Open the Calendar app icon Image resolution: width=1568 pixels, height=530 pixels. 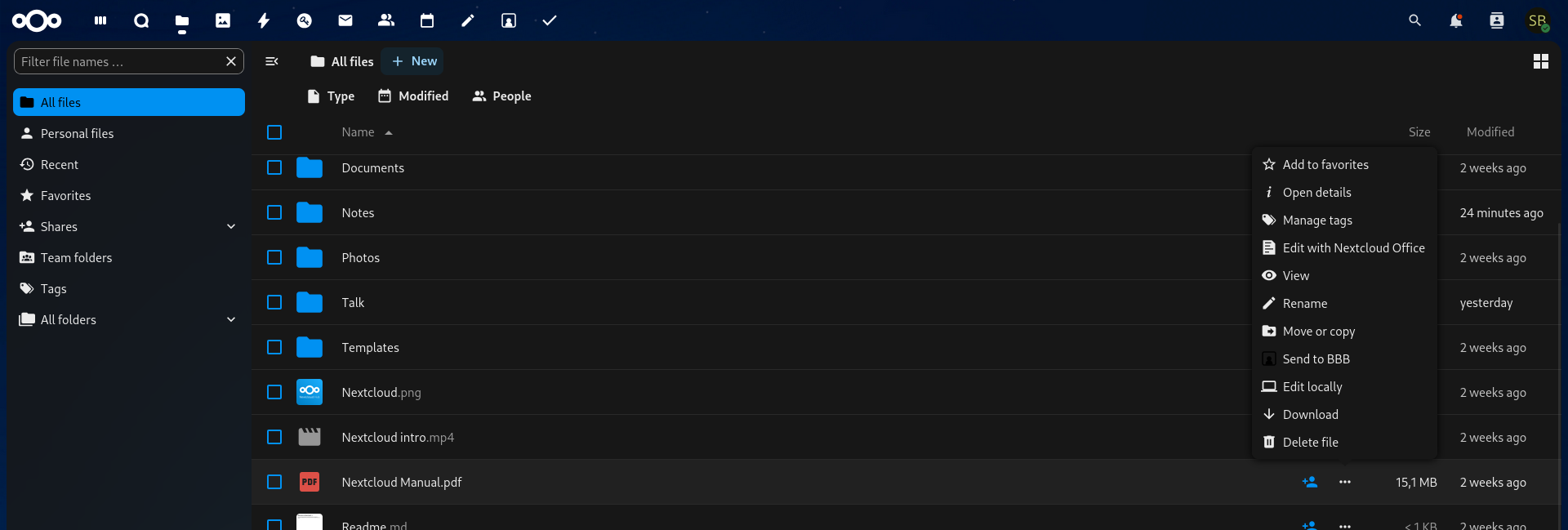coord(427,20)
